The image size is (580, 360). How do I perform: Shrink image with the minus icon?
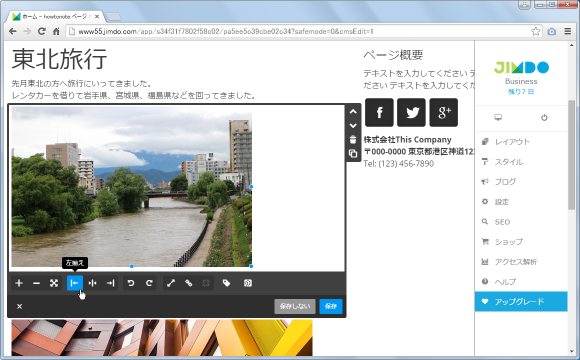coord(36,283)
